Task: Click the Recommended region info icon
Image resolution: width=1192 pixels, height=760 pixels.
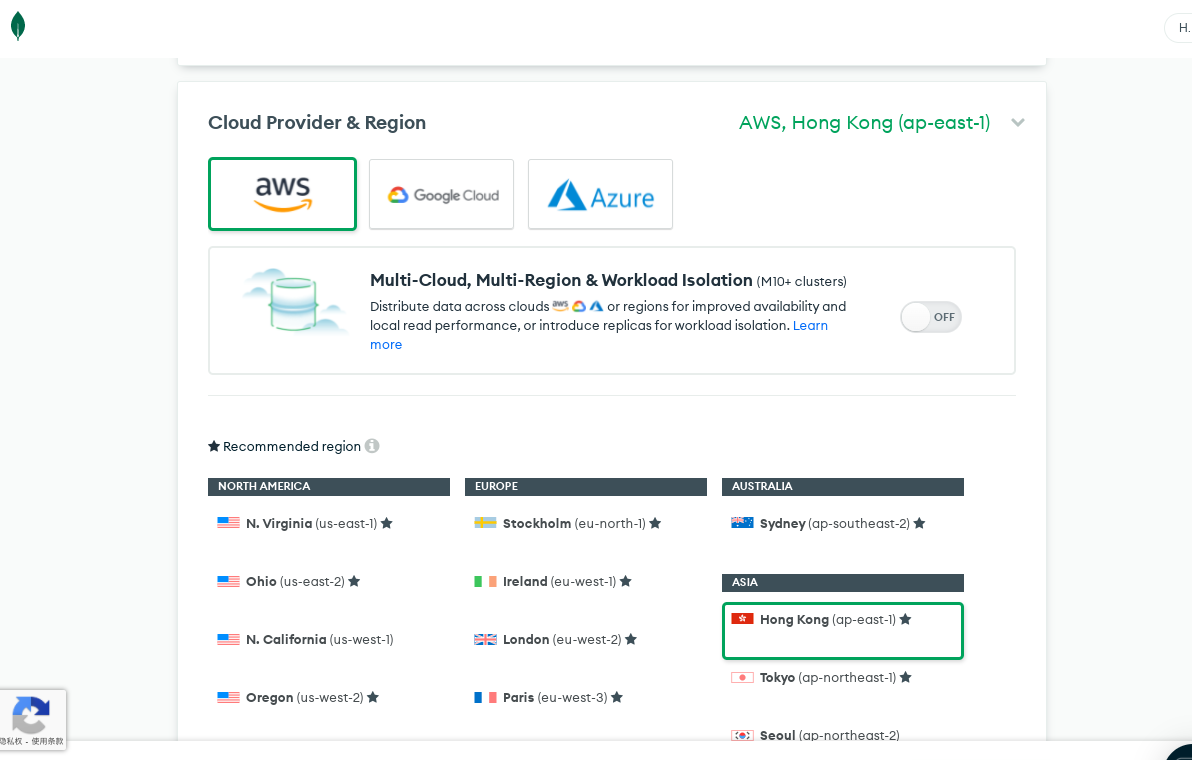Action: click(372, 446)
